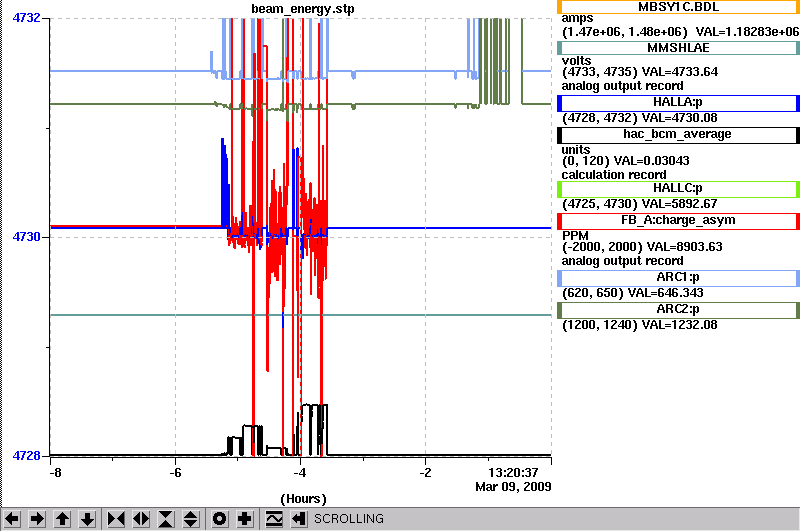Select the hac_bcm_average curve in legend
The image size is (800, 531).
(678, 135)
